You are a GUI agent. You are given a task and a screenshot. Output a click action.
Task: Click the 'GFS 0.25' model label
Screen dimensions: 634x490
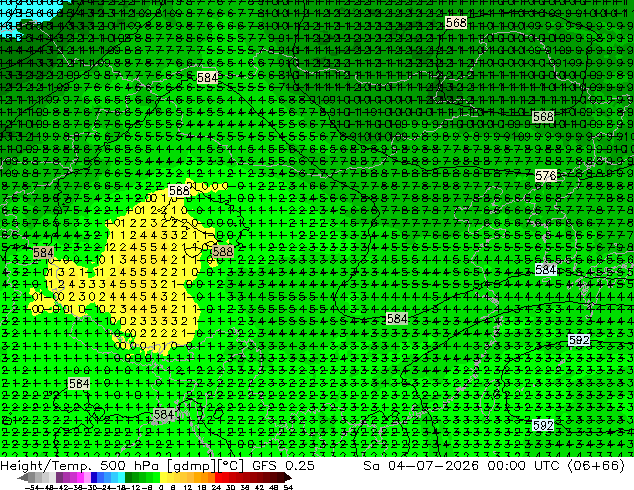tap(283, 466)
